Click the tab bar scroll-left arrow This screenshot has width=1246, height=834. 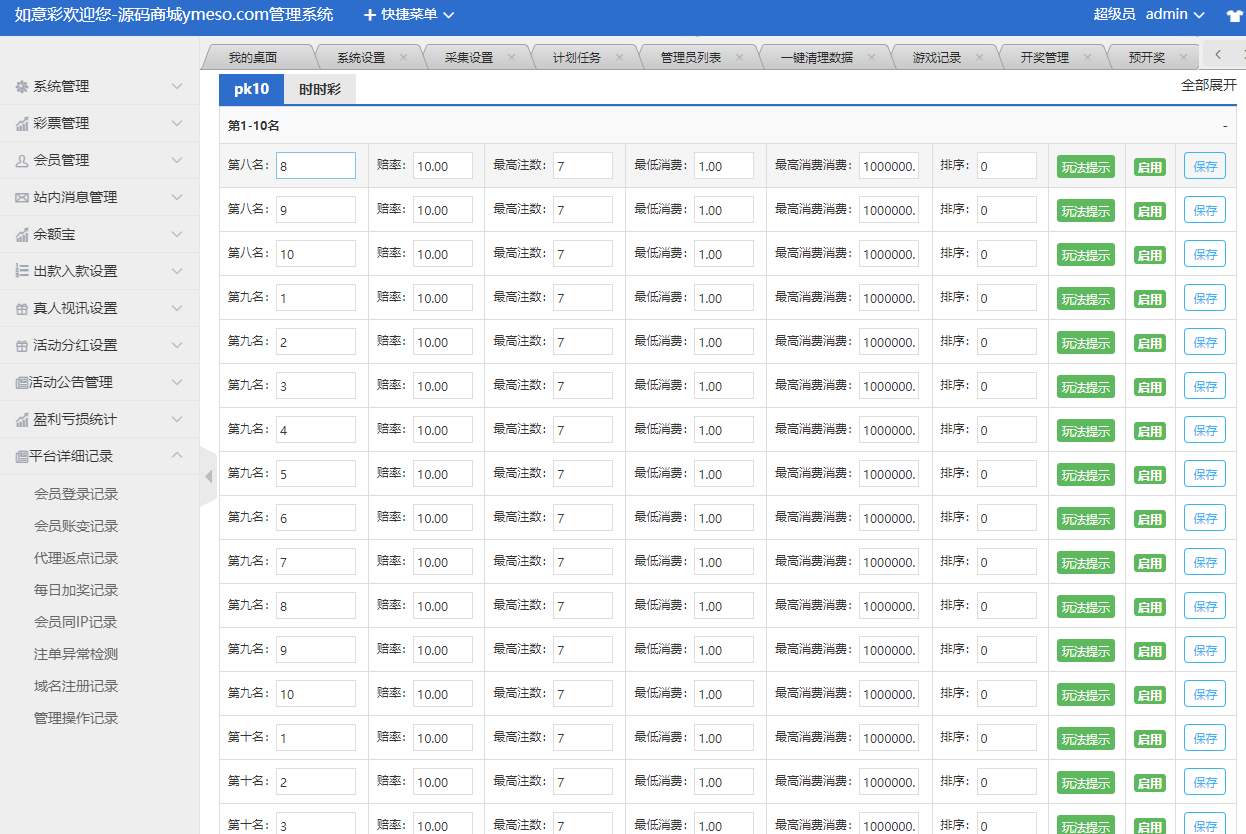1218,55
